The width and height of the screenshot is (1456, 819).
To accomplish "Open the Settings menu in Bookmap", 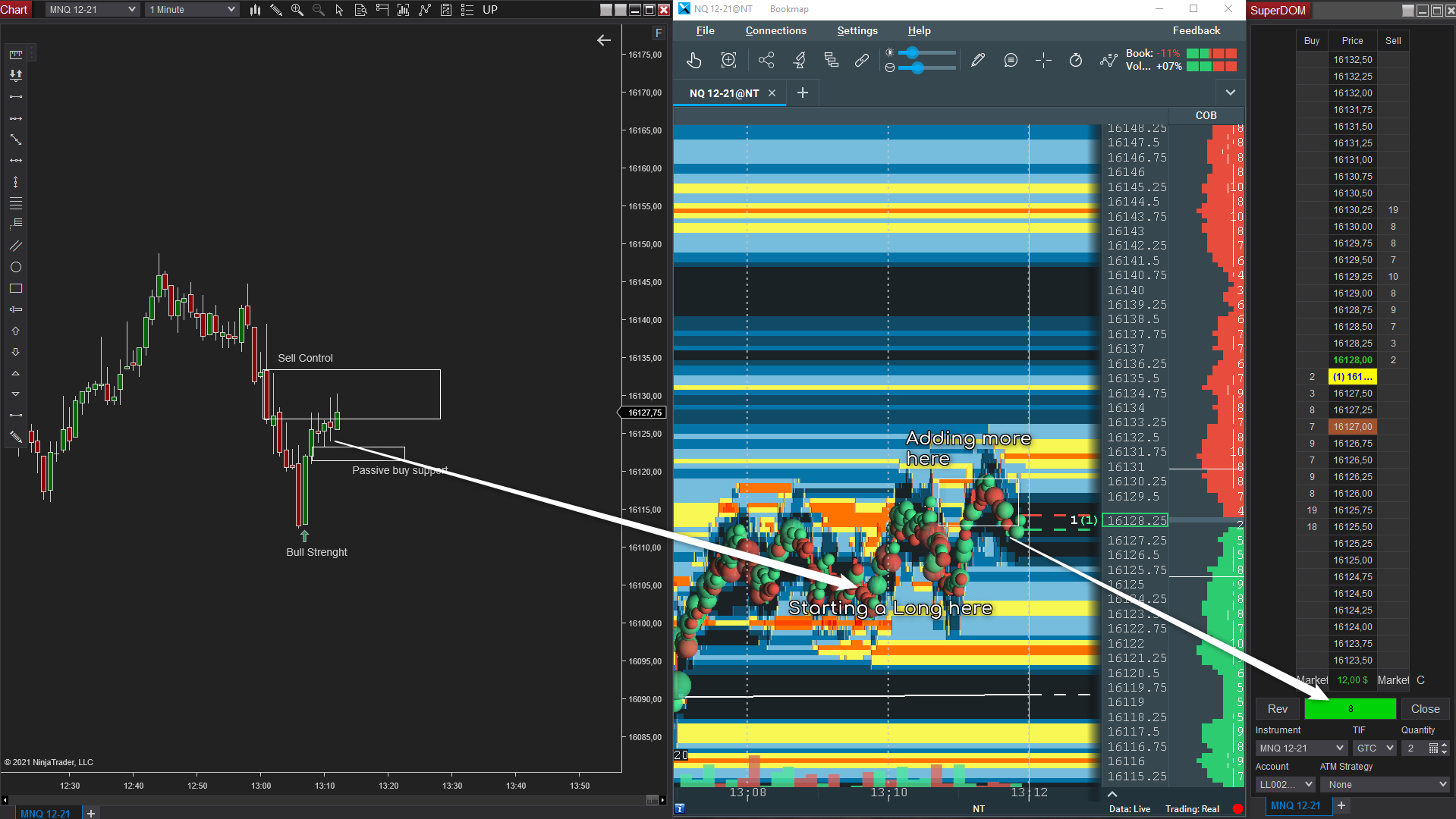I will point(857,30).
